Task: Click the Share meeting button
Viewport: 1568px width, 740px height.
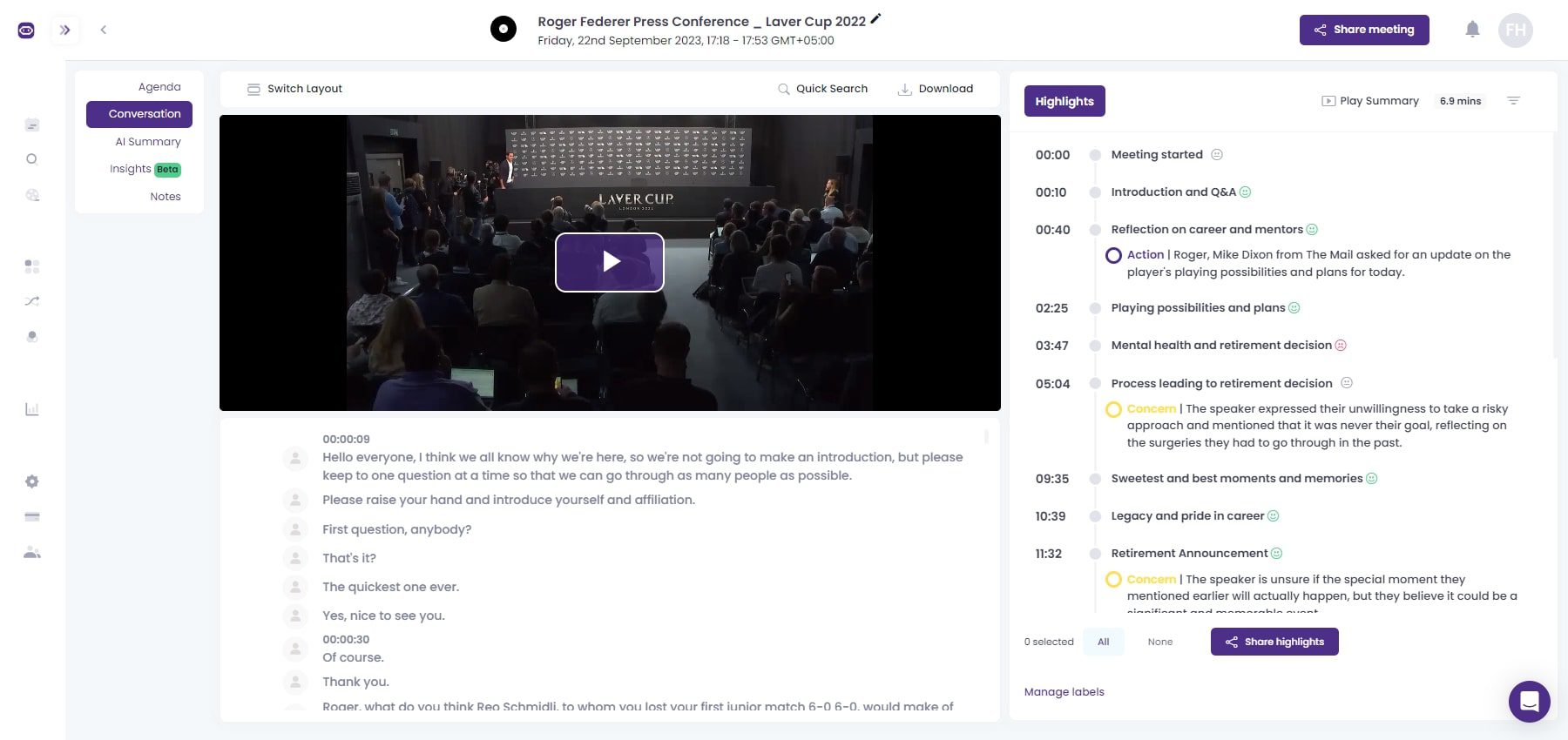Action: click(x=1363, y=30)
